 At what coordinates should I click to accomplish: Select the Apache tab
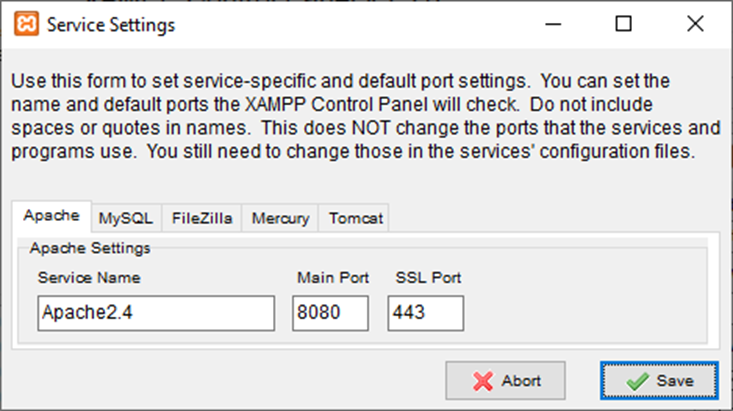(51, 216)
